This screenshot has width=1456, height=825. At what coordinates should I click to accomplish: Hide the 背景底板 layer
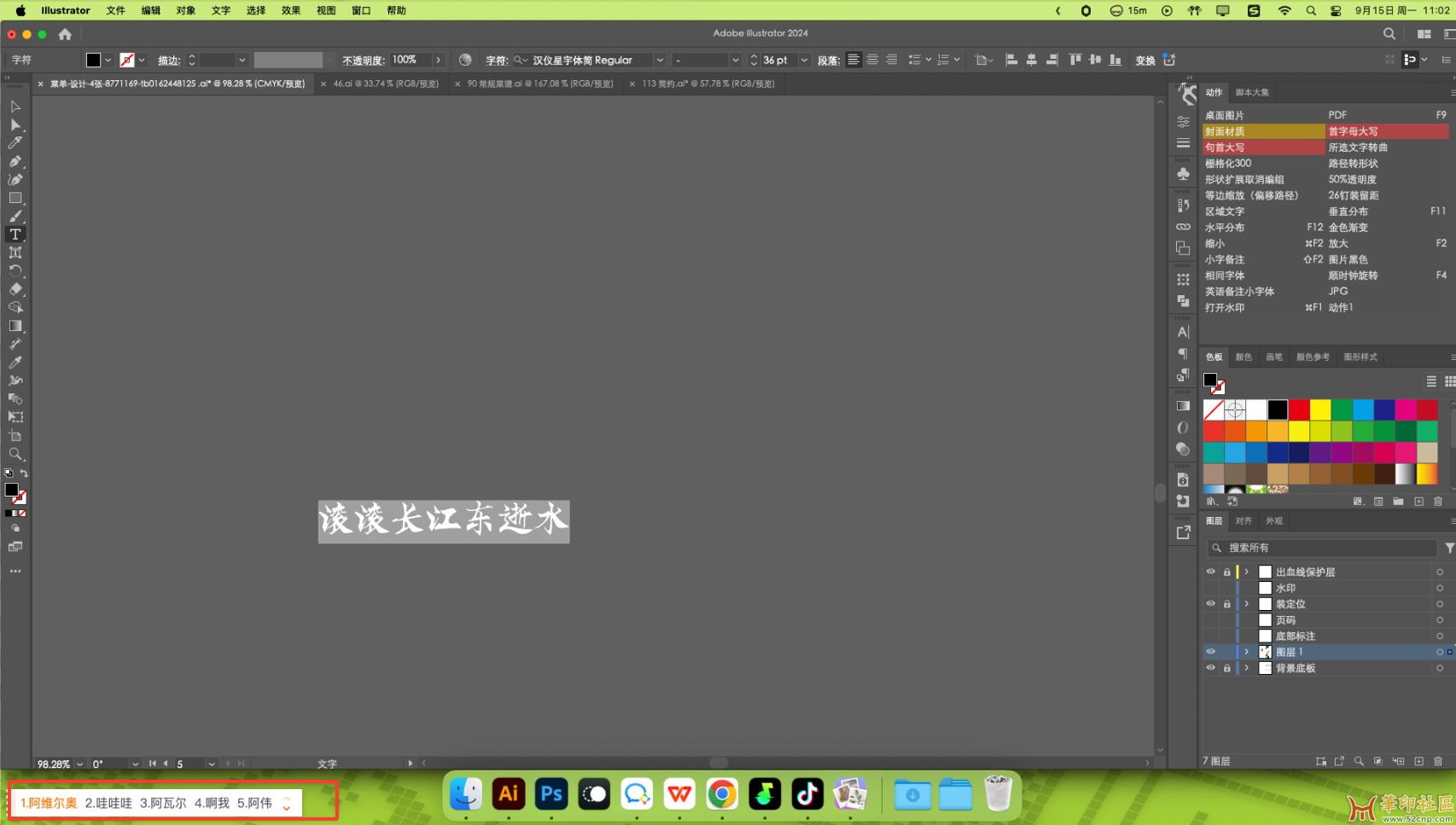tap(1210, 668)
